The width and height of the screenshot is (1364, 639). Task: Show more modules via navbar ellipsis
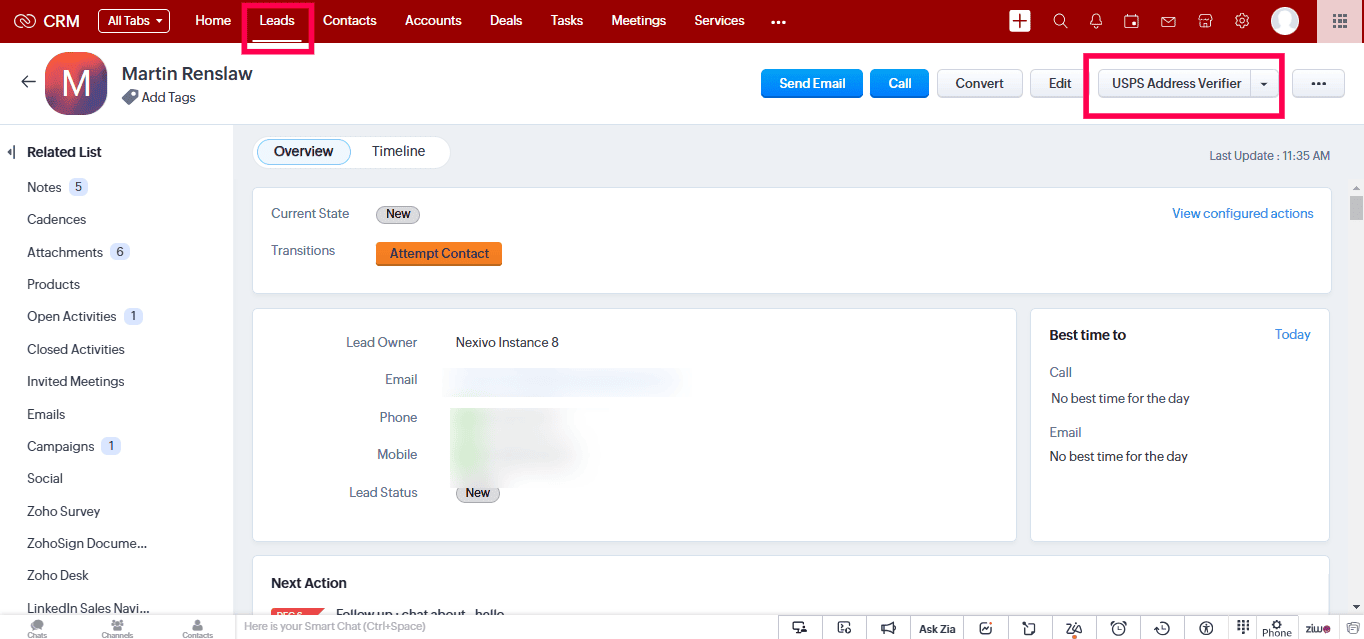pyautogui.click(x=779, y=22)
